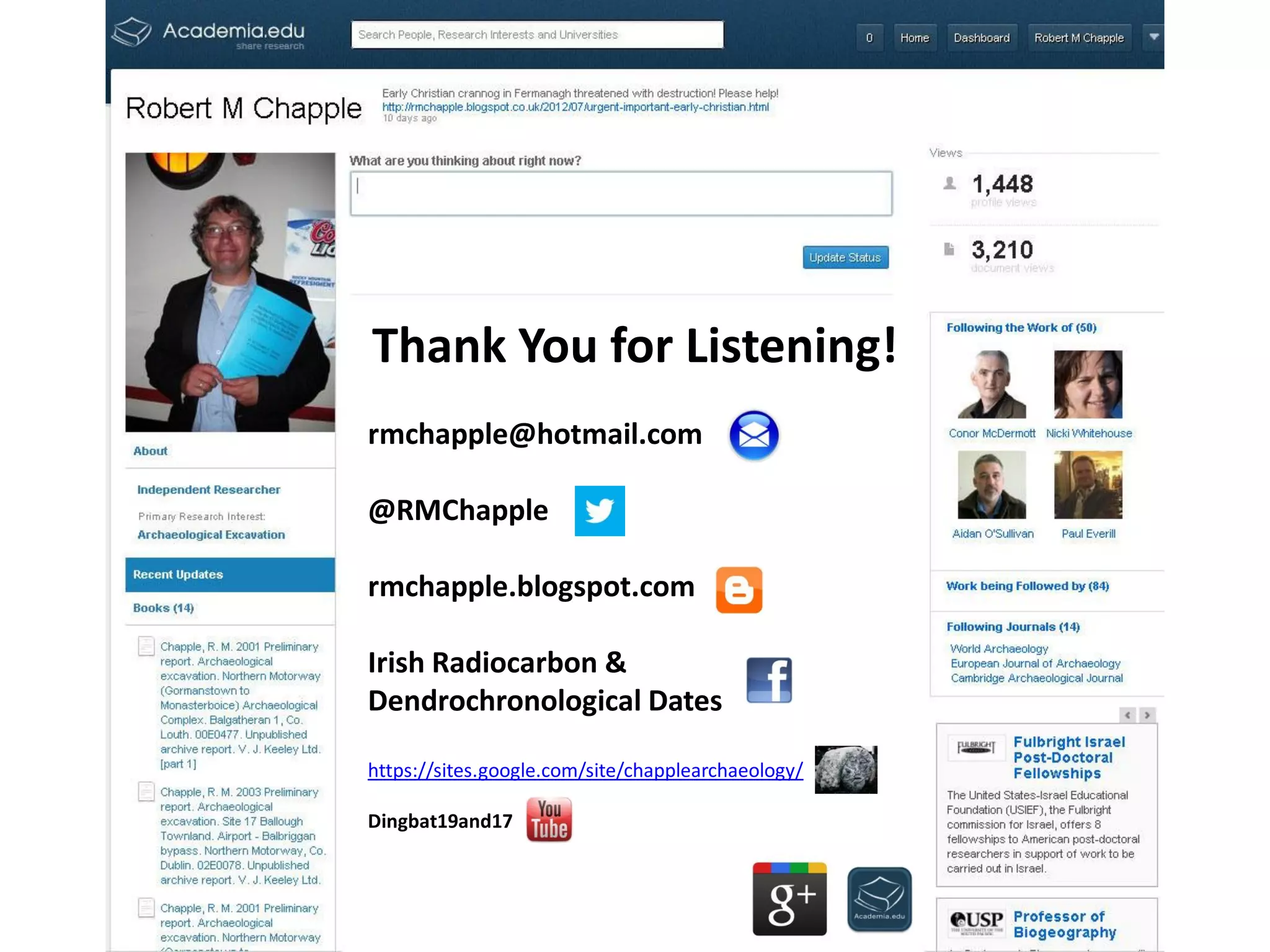1270x952 pixels.
Task: Open the About section tab
Action: [150, 451]
